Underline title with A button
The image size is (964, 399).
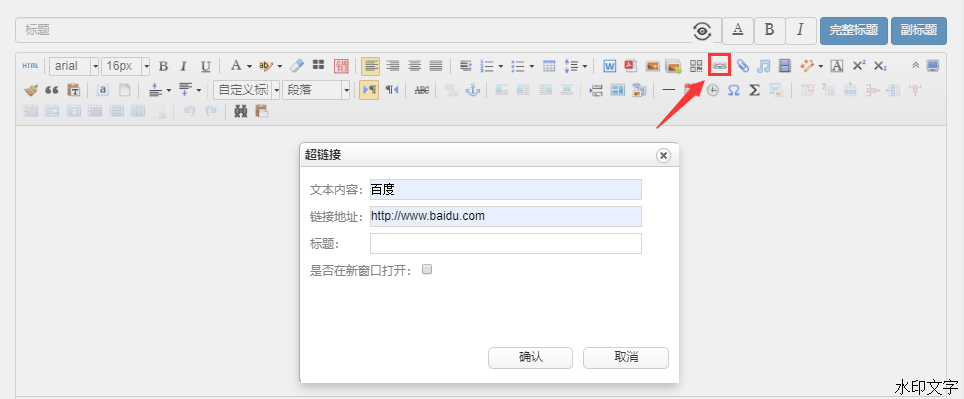[738, 31]
